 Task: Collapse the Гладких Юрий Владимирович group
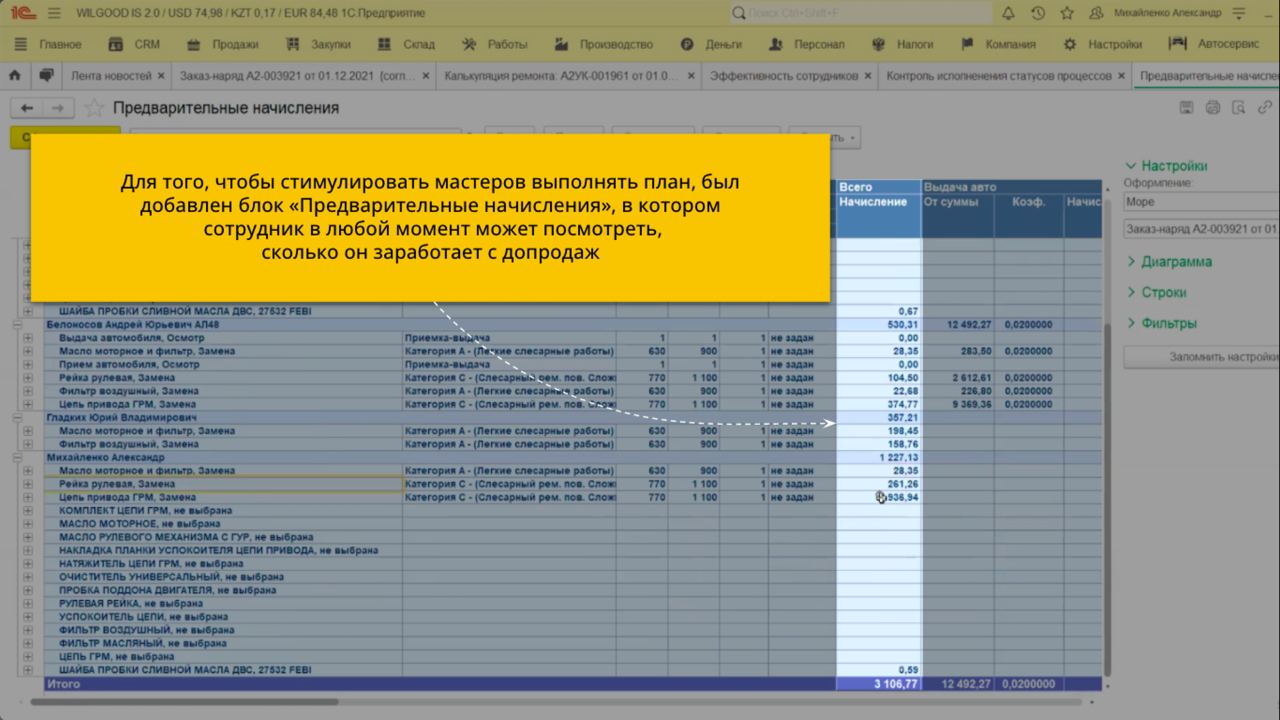coord(16,417)
